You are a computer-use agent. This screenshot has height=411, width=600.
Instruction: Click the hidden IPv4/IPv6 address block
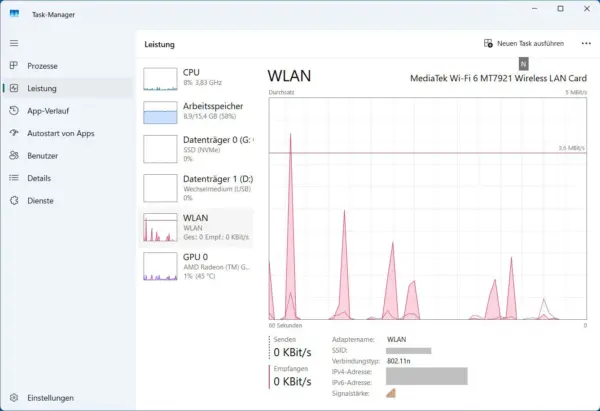(427, 376)
